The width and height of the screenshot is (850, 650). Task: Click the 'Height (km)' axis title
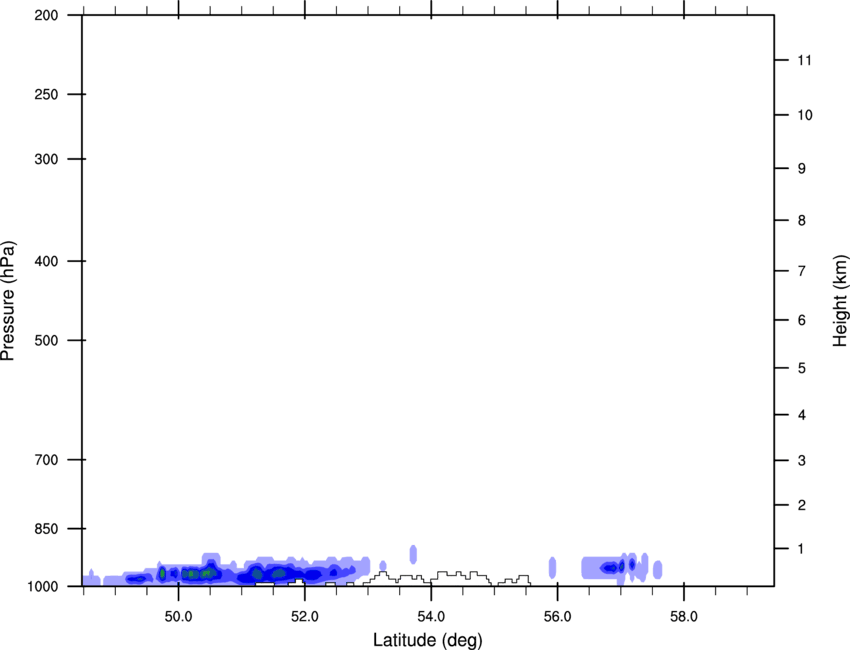(840, 301)
